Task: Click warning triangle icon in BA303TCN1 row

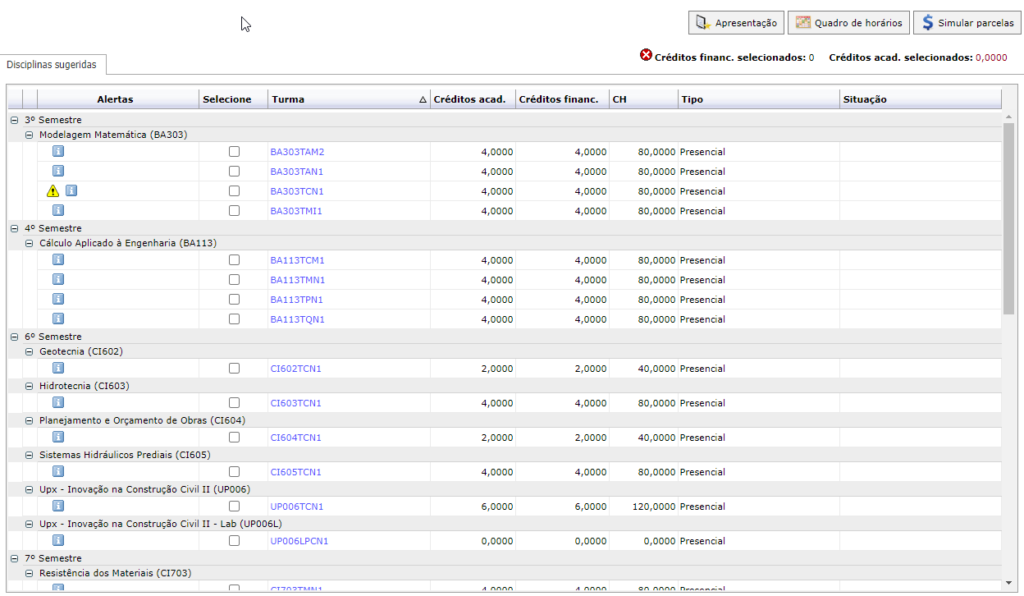Action: pos(53,191)
